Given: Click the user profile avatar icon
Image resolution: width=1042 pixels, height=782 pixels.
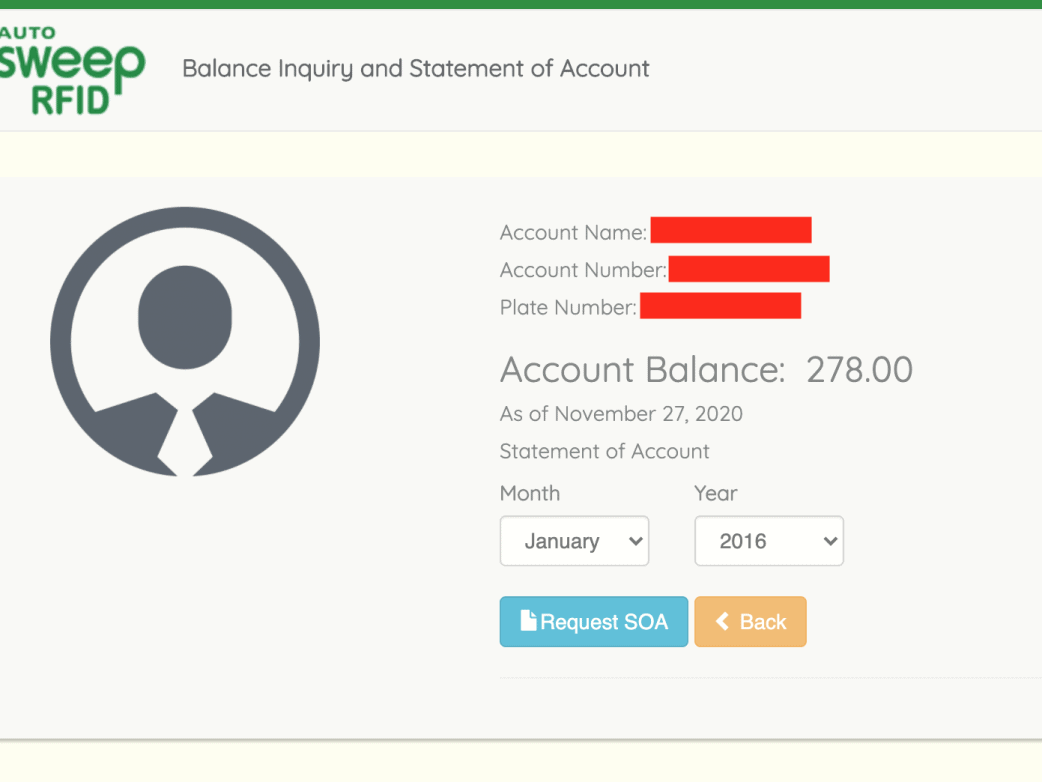Looking at the screenshot, I should (x=185, y=341).
